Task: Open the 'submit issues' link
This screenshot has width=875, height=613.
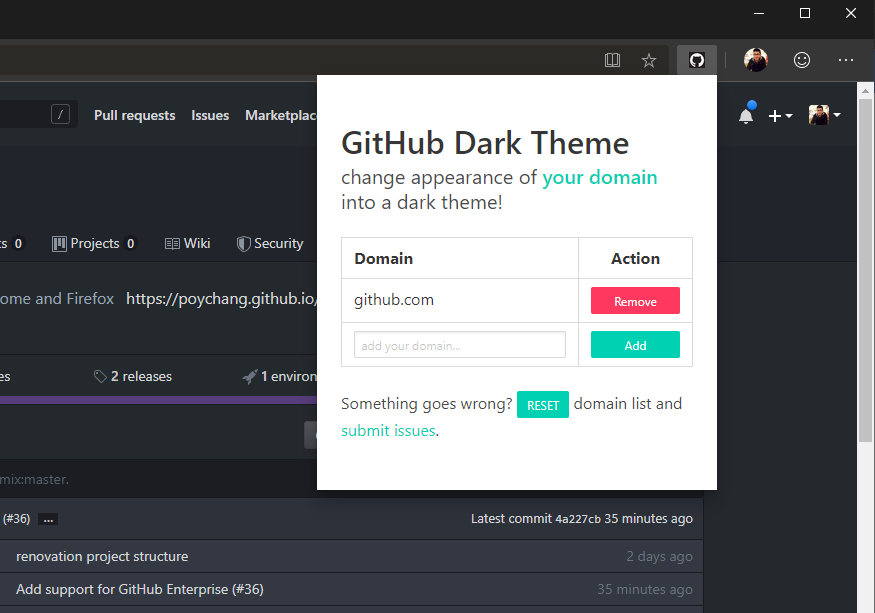Action: pos(388,430)
